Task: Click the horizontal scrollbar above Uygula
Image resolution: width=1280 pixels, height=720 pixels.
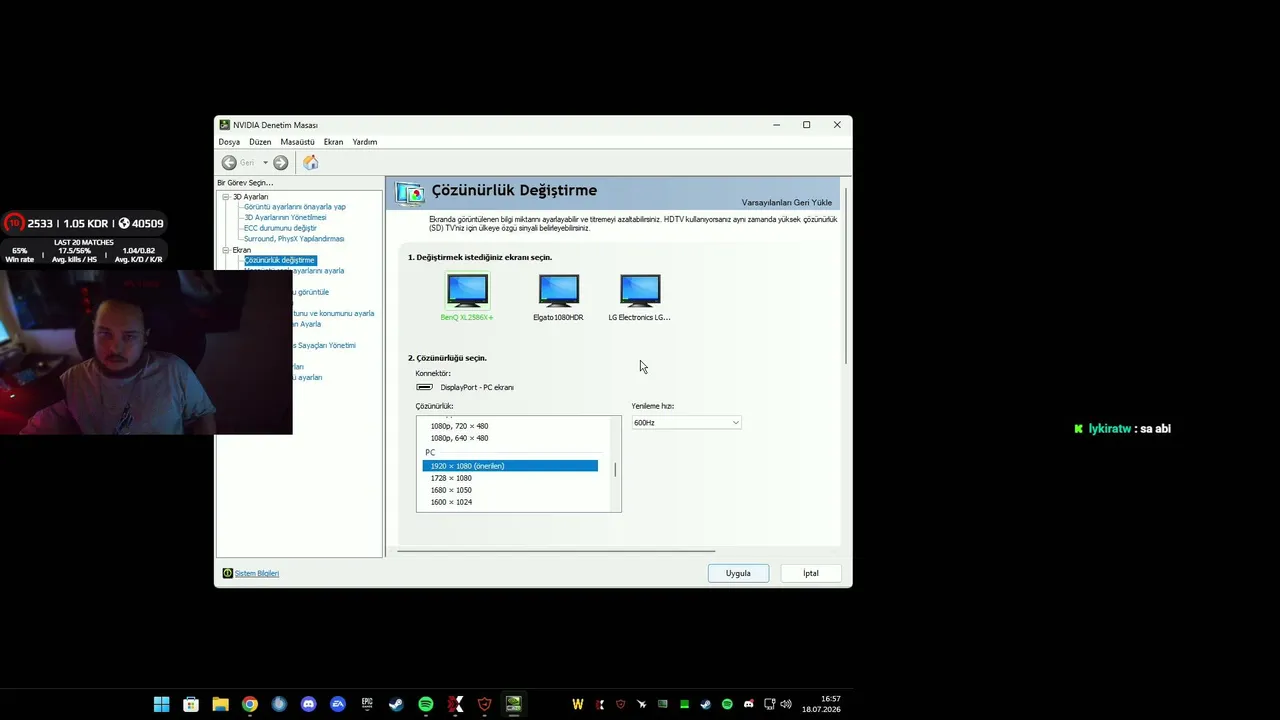Action: (x=556, y=551)
